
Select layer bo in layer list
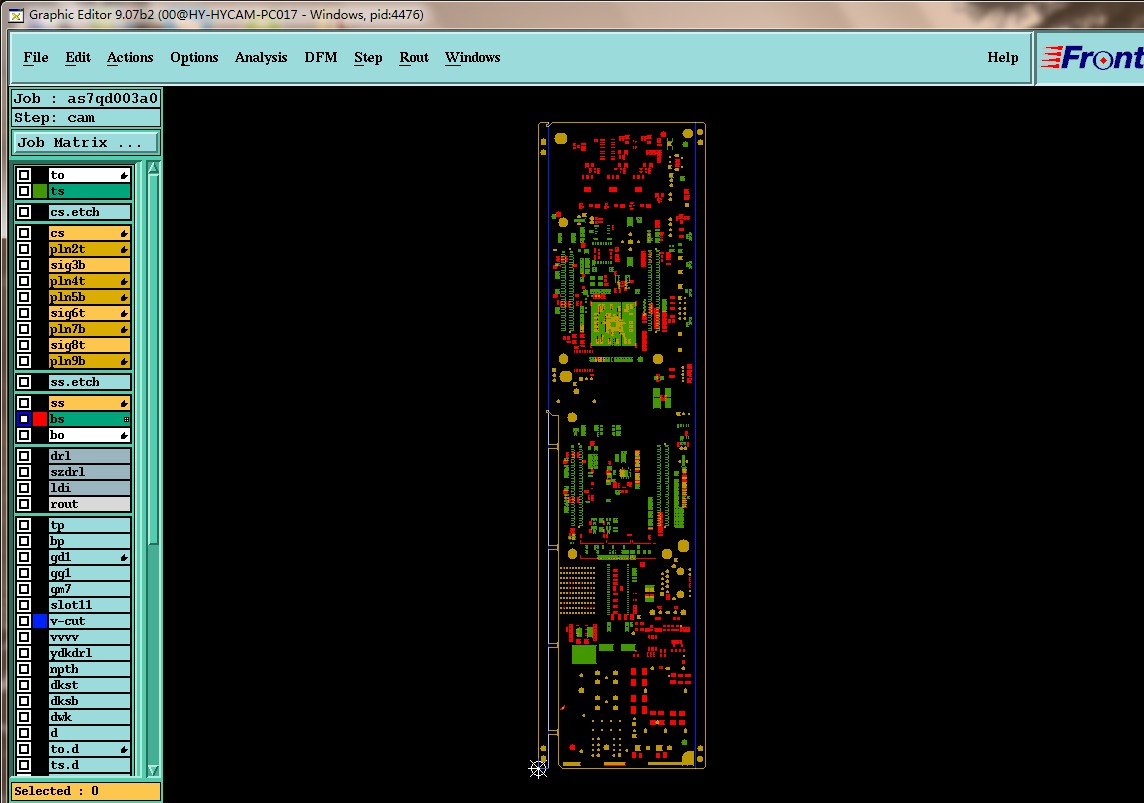[x=89, y=435]
